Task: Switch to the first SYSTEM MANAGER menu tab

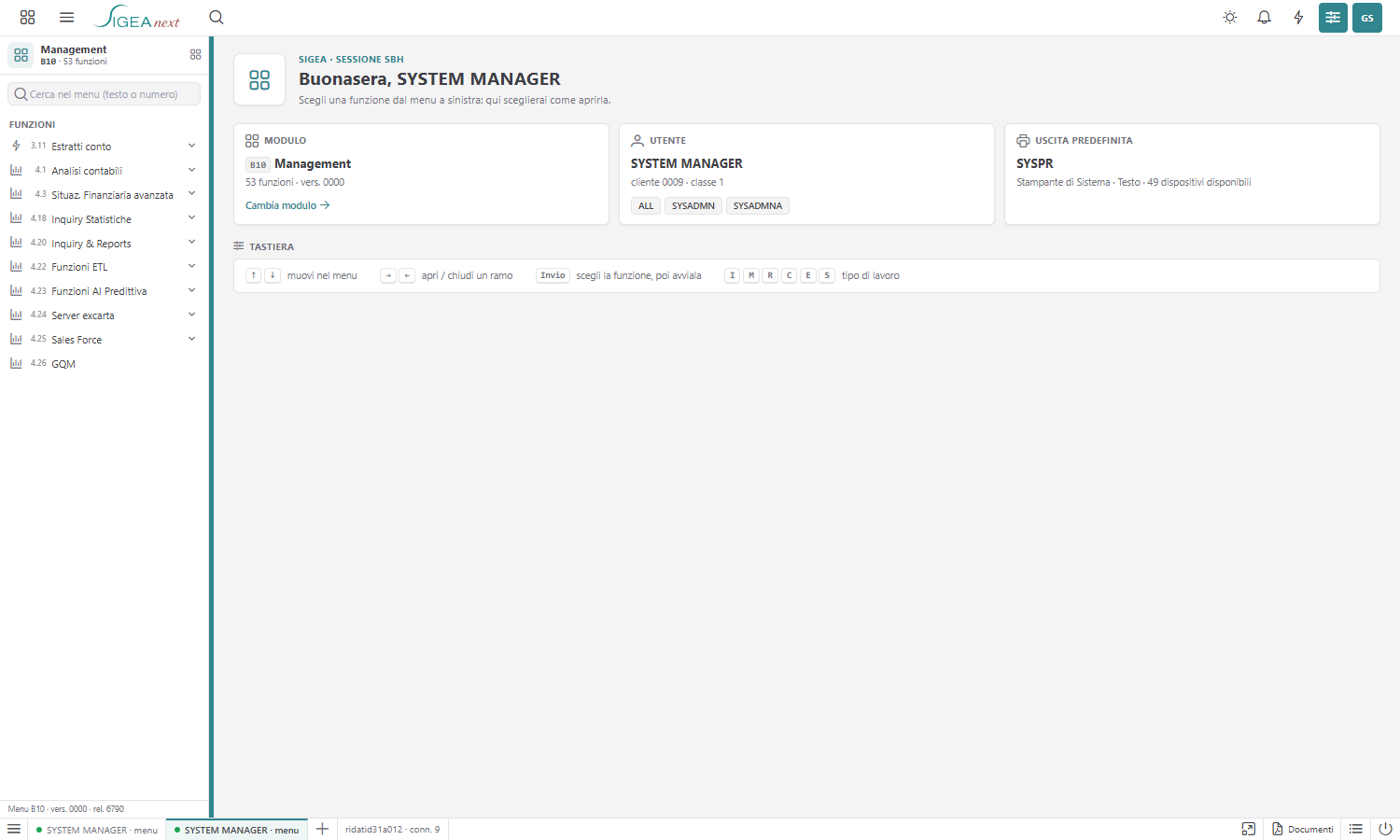Action: point(96,830)
